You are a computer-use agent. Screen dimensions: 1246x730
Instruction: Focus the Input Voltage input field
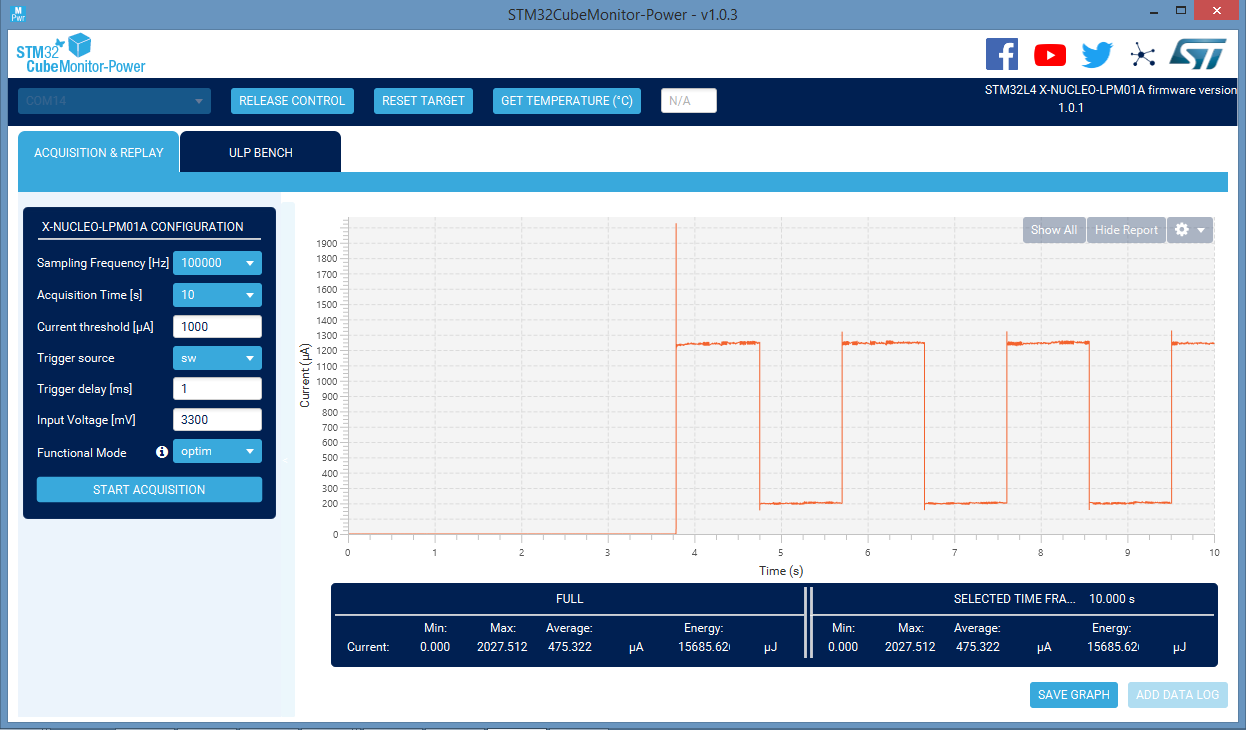tap(217, 420)
